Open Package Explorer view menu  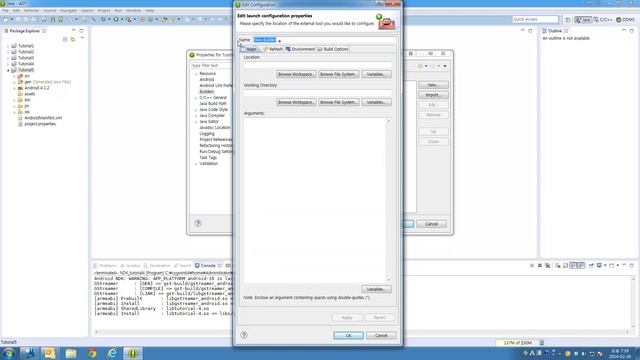(82, 39)
